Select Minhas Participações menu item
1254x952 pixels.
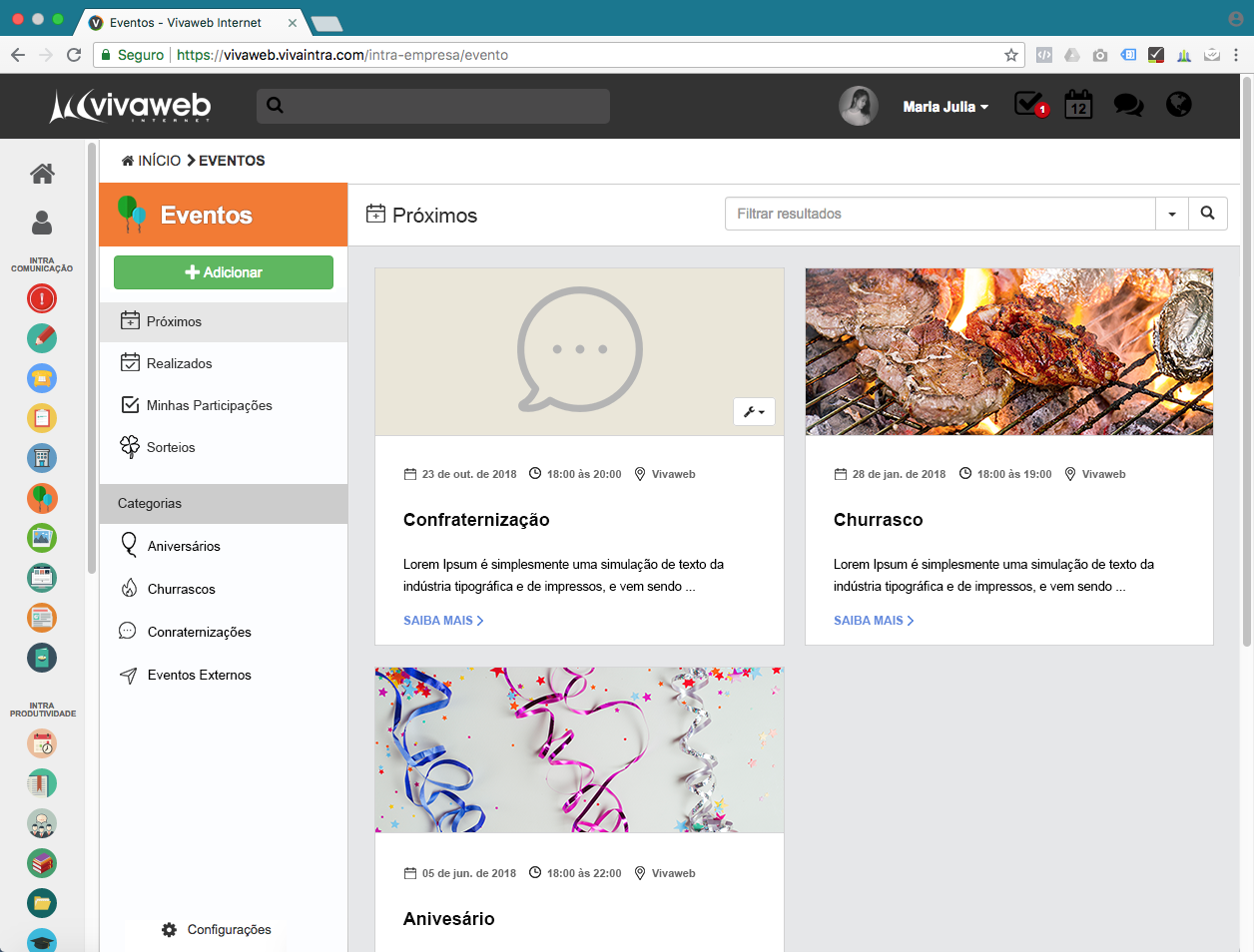tap(209, 405)
